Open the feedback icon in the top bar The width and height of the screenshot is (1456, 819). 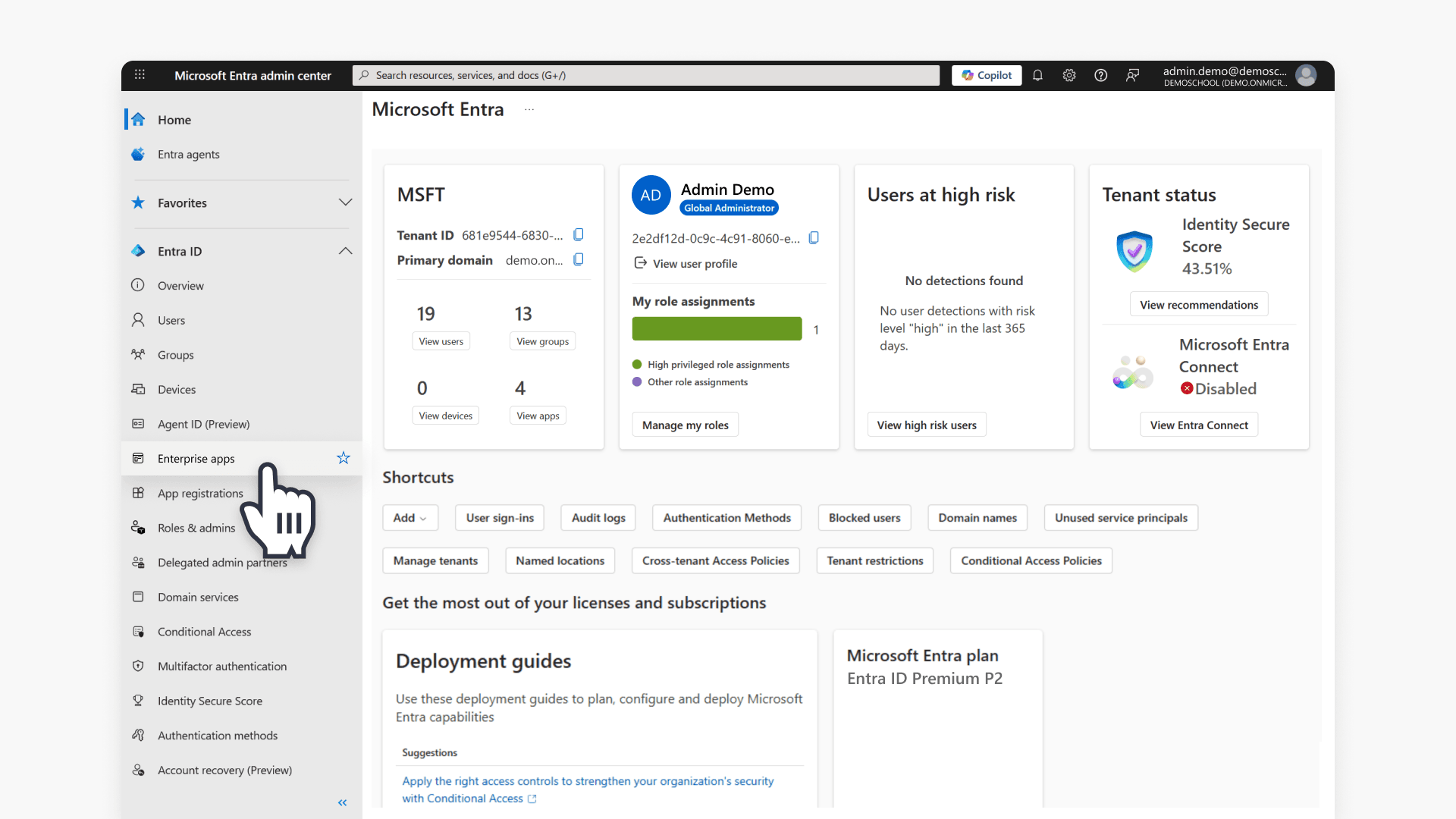pos(1132,75)
